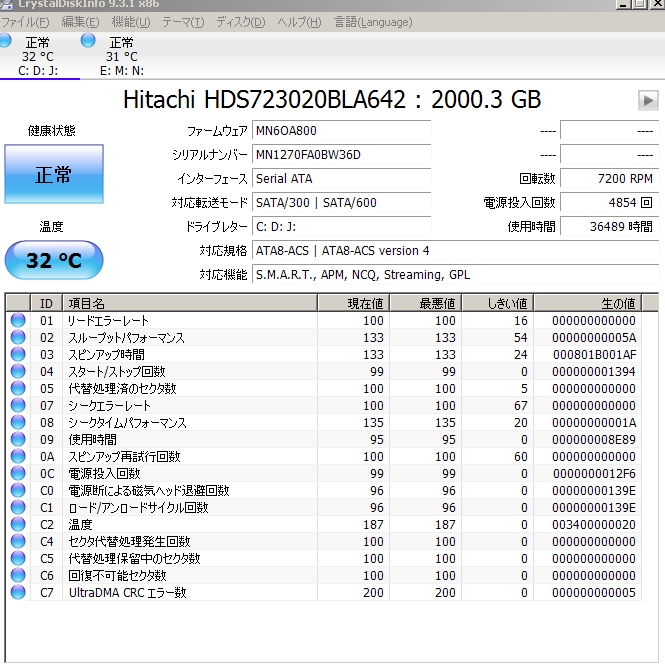The height and width of the screenshot is (669, 665).
Task: Click status icon for C0 電源断による磁気ヘッド退避回数
Action: point(18,490)
